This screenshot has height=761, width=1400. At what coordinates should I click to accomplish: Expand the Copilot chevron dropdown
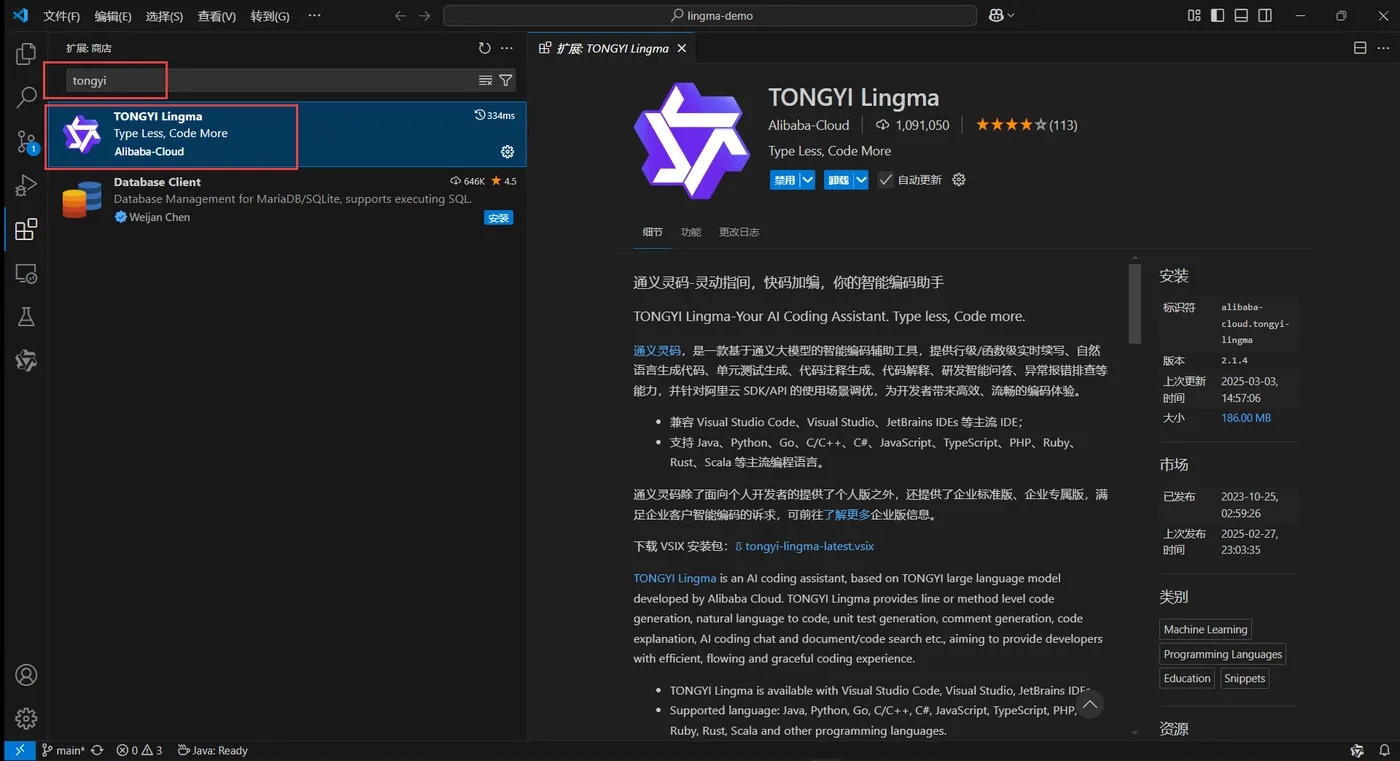click(1011, 16)
